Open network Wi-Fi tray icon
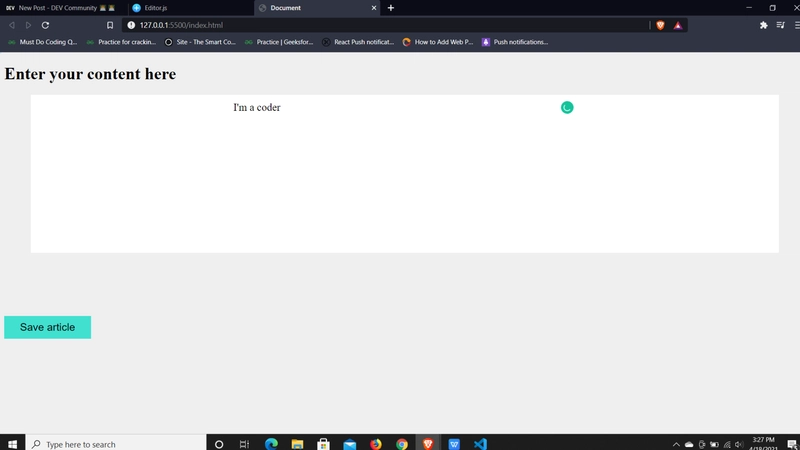This screenshot has width=800, height=450. tap(727, 444)
